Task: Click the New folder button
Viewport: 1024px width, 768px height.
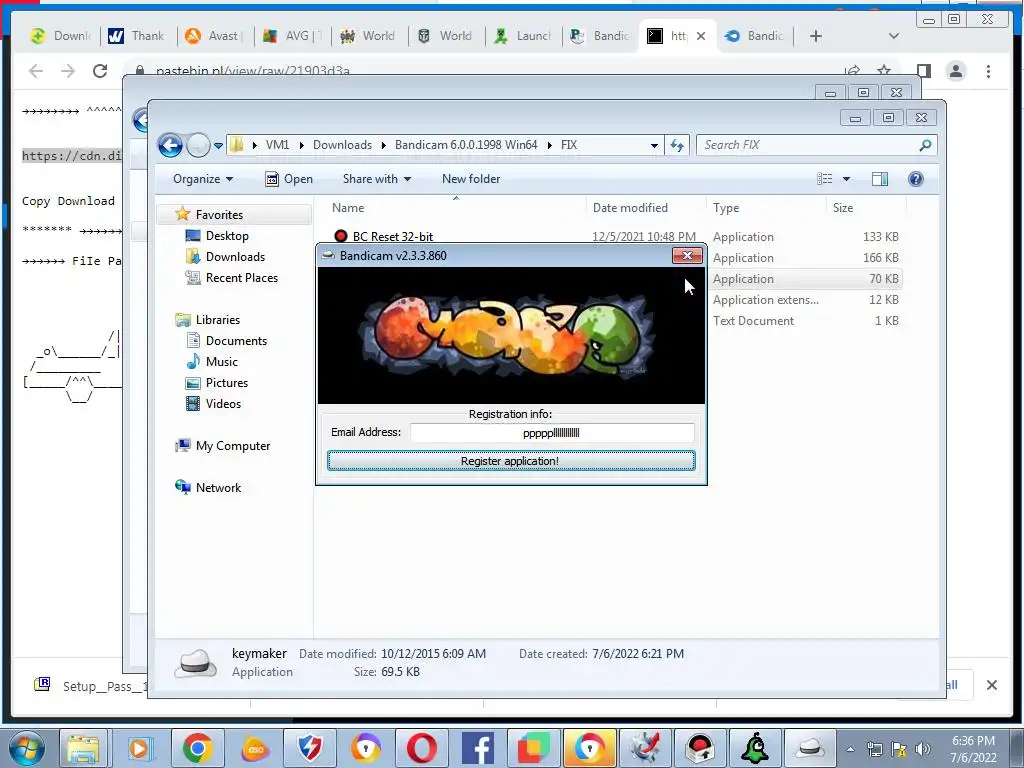Action: click(471, 179)
